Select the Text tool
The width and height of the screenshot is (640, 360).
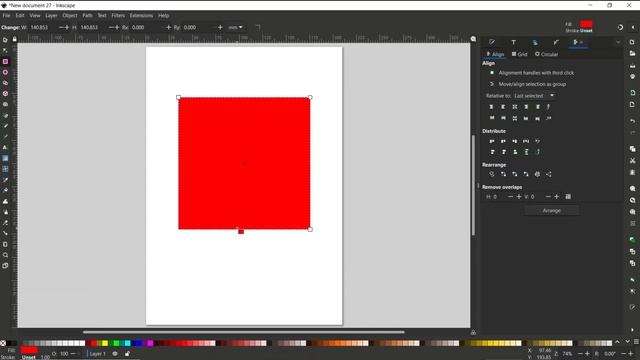(5, 147)
